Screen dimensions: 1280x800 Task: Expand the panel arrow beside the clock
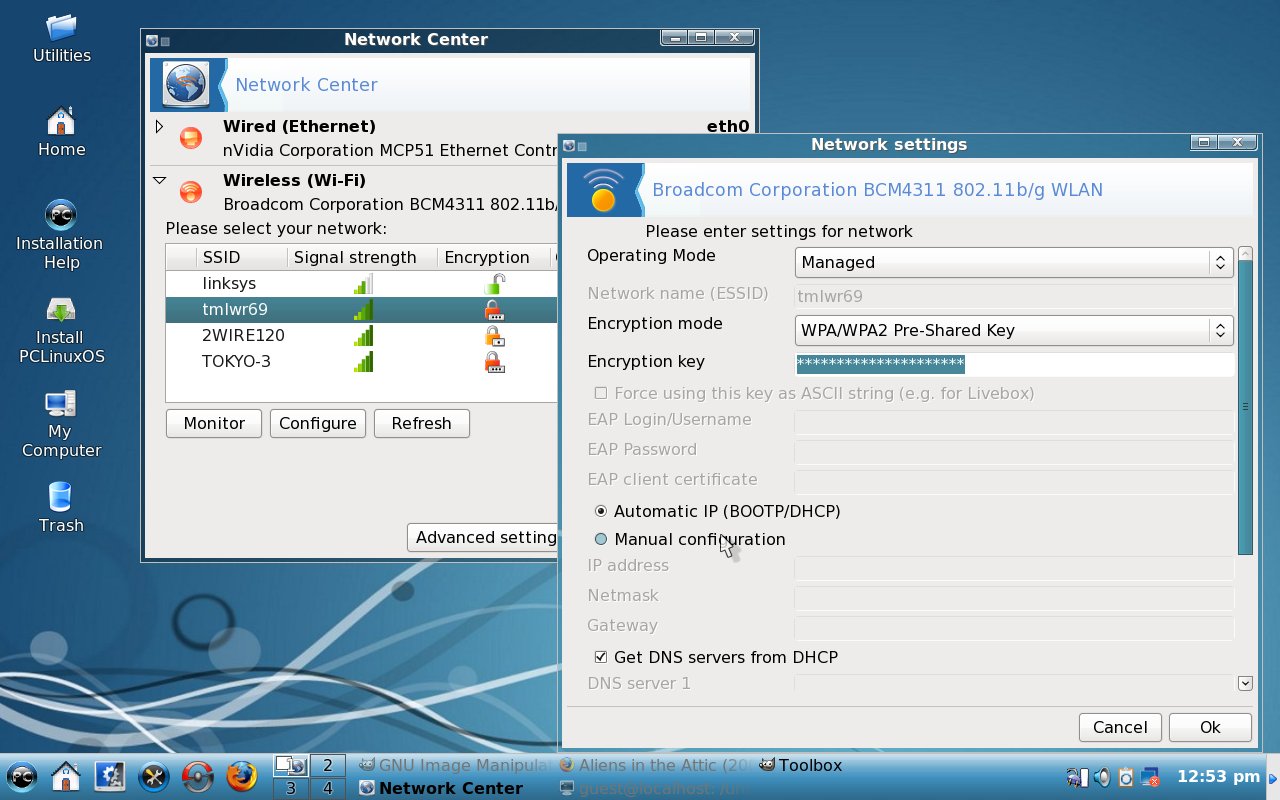(1273, 777)
